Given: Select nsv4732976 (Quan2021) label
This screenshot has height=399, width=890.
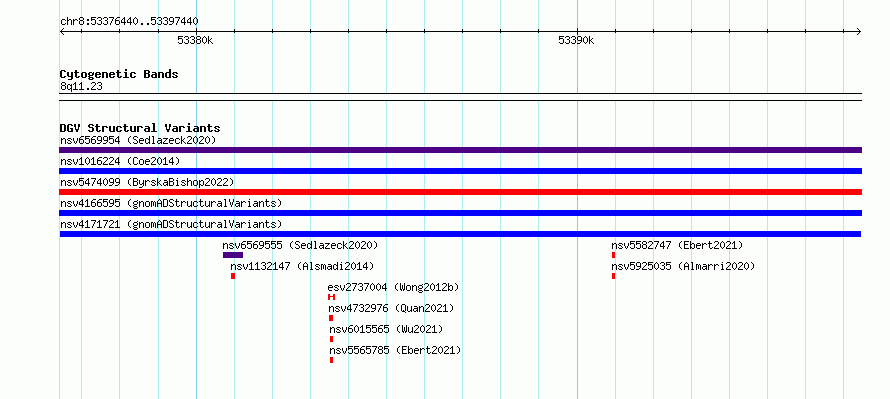Looking at the screenshot, I should [392, 308].
